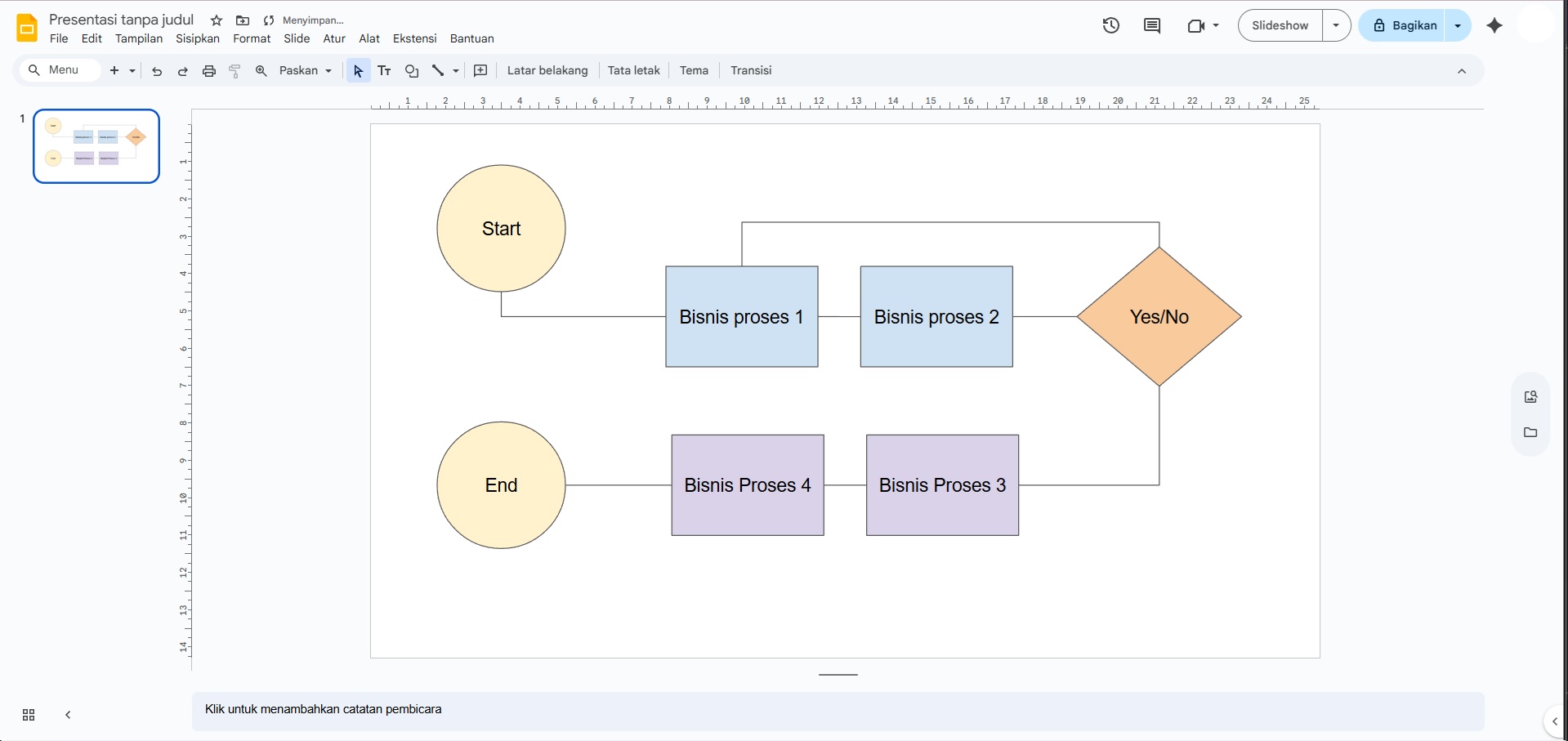Image resolution: width=1568 pixels, height=741 pixels.
Task: Check the document saving status icon
Action: [269, 20]
